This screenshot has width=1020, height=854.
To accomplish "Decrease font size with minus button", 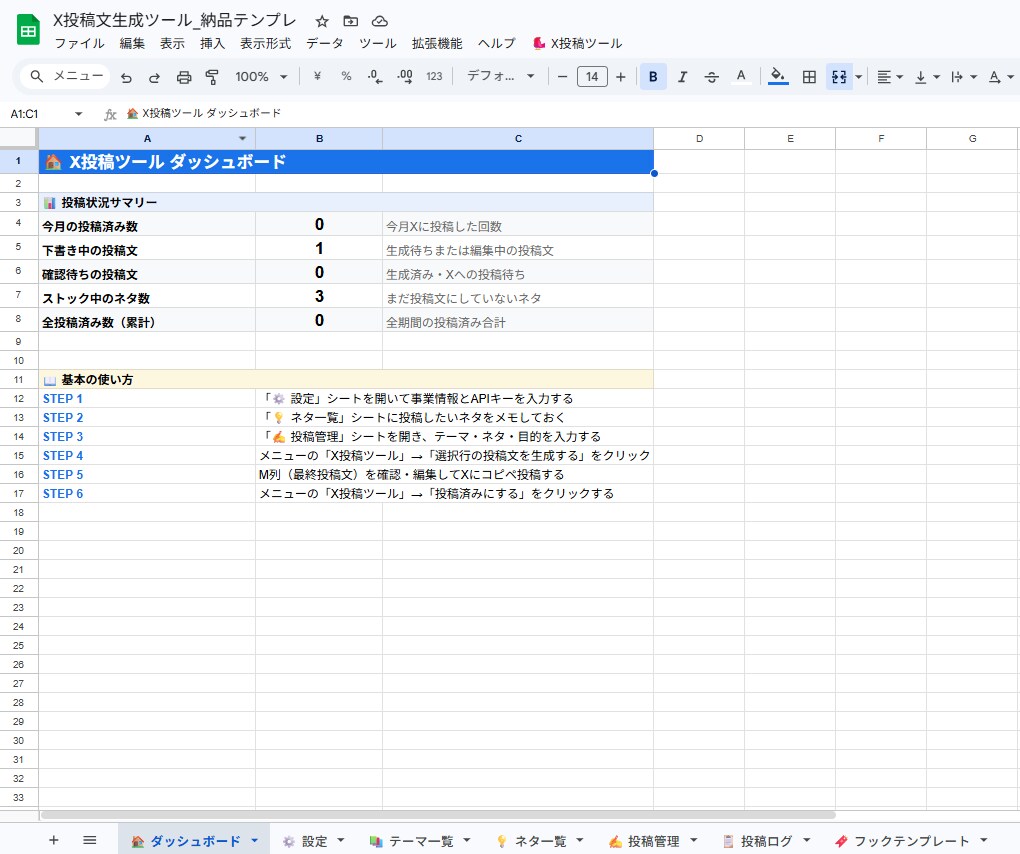I will click(x=563, y=77).
